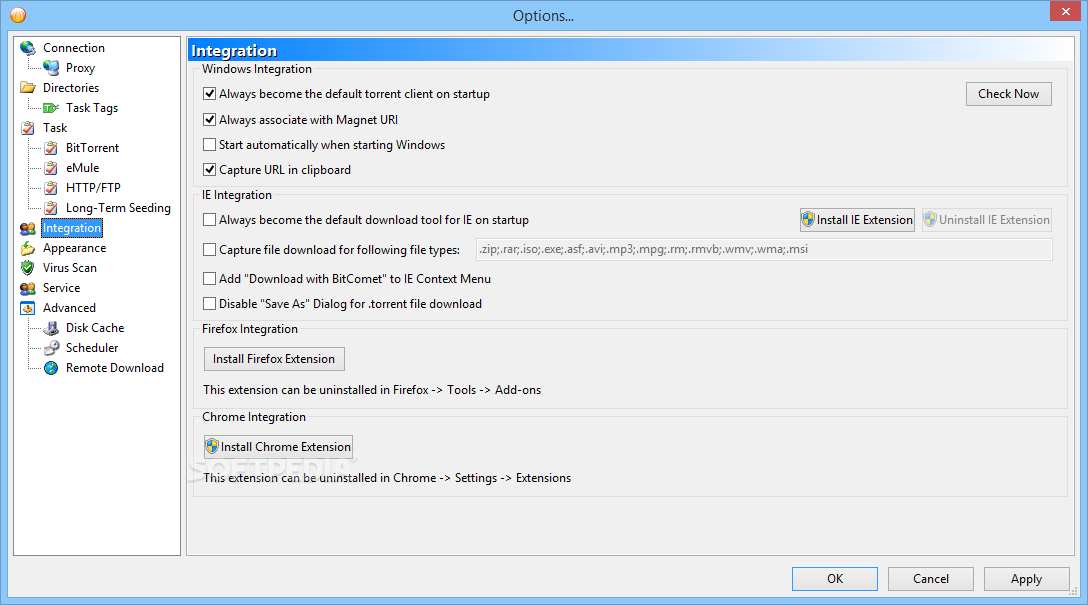Select eMule task settings
The height and width of the screenshot is (605, 1088).
pos(83,169)
